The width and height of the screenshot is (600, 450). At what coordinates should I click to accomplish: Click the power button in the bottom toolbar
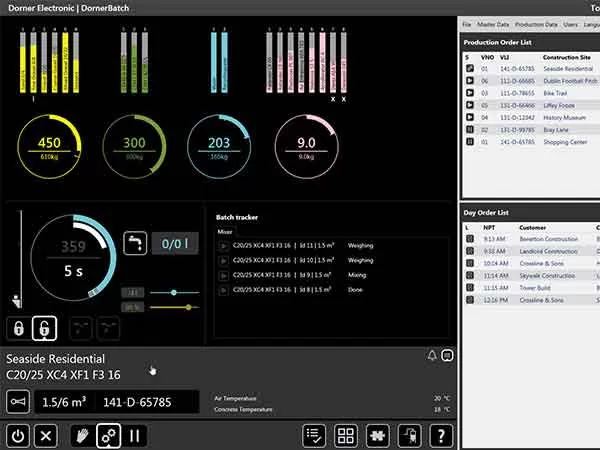tap(18, 435)
